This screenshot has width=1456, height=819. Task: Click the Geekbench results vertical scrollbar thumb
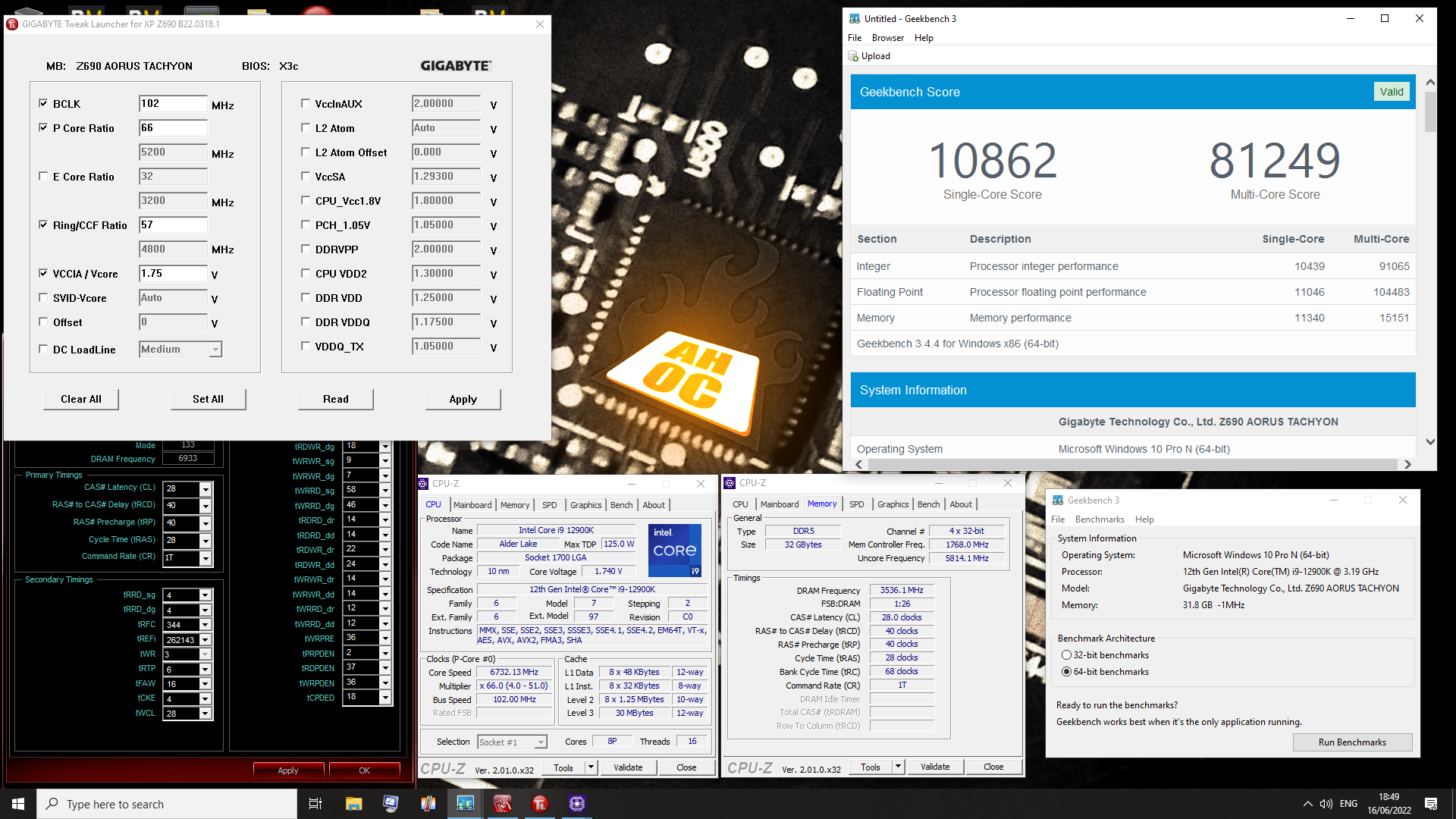click(1430, 112)
